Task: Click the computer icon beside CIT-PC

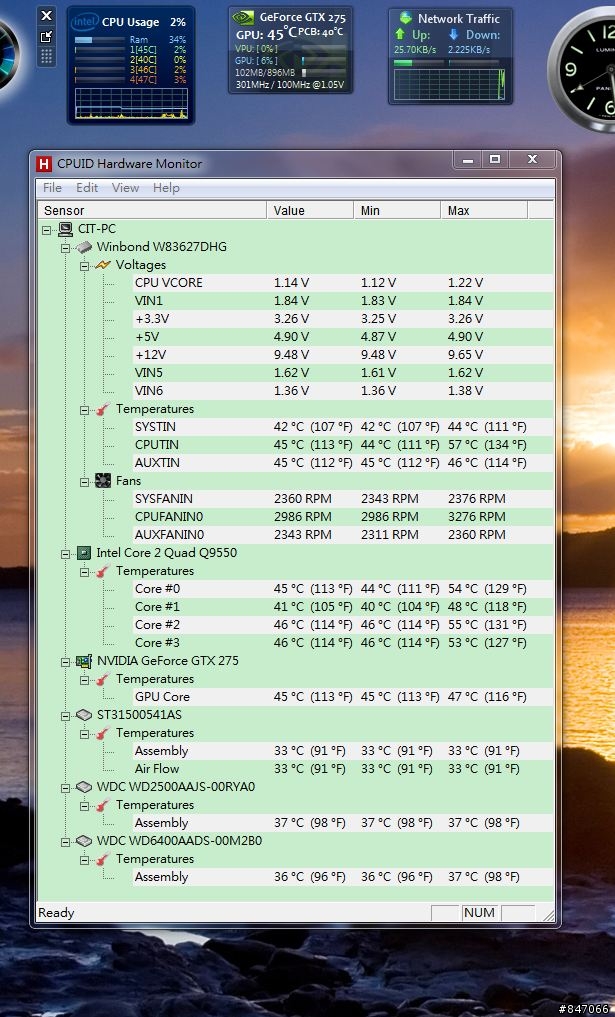Action: [x=65, y=229]
